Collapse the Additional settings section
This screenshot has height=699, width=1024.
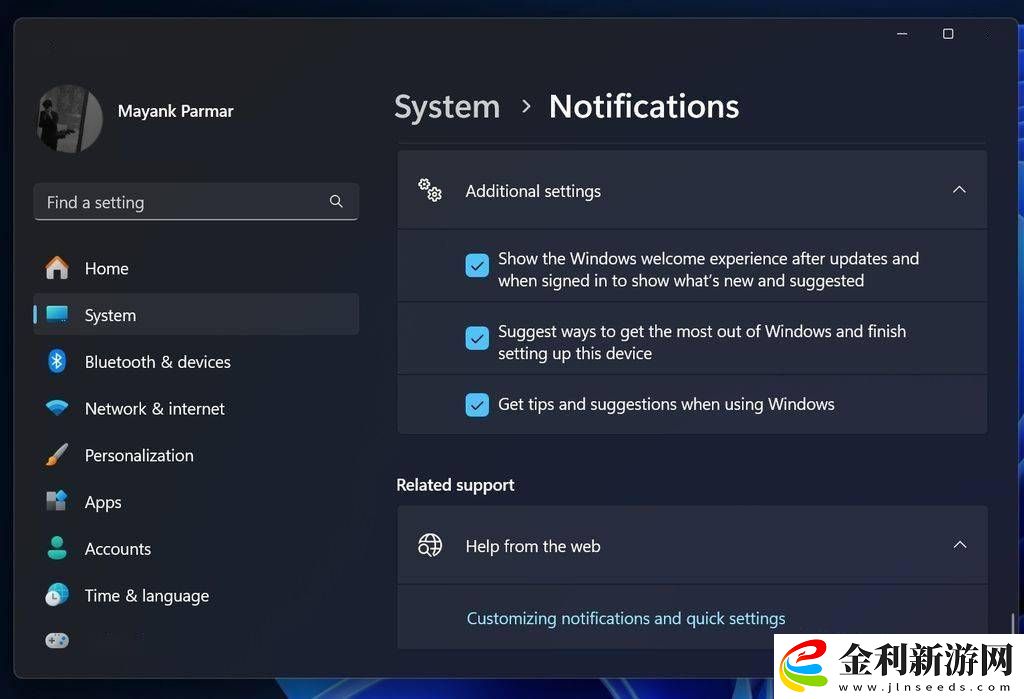tap(959, 189)
